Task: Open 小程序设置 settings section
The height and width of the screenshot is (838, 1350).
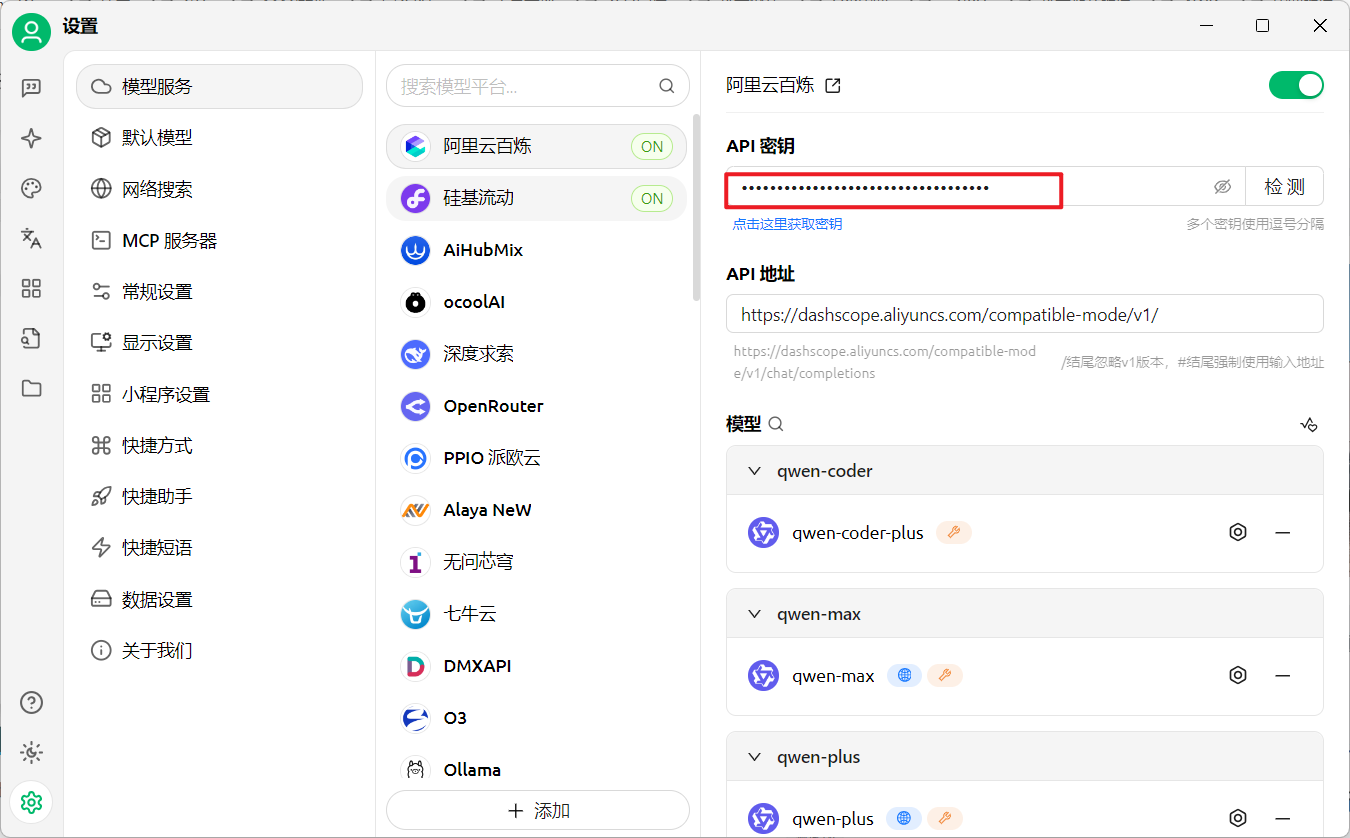Action: [x=219, y=395]
